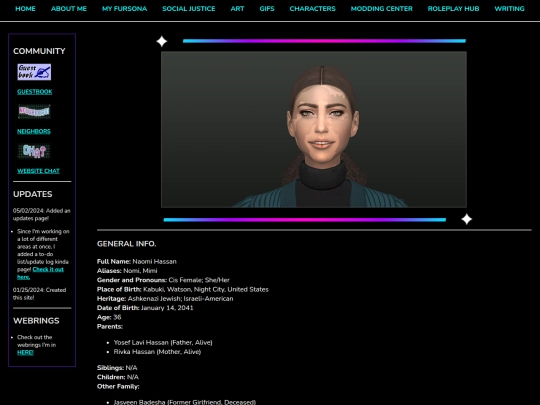Select the 'Full Name: Naomi Hassan' line
Image resolution: width=540 pixels, height=405 pixels.
coord(137,261)
